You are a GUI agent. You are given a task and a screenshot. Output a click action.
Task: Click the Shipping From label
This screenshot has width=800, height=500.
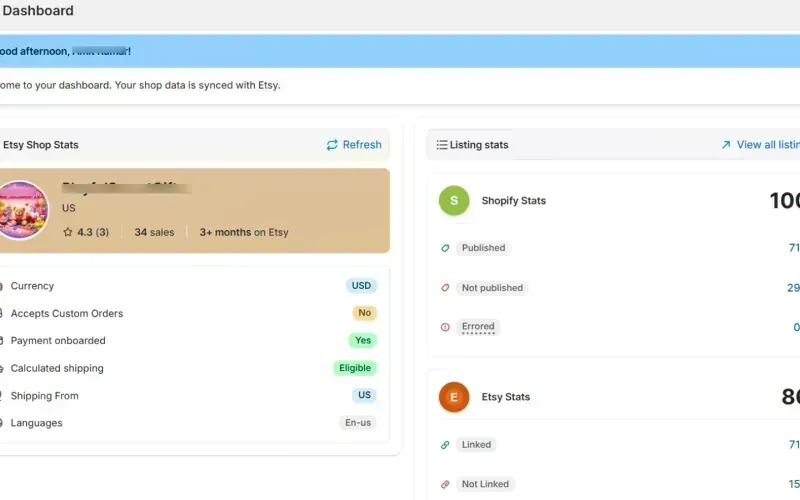44,396
